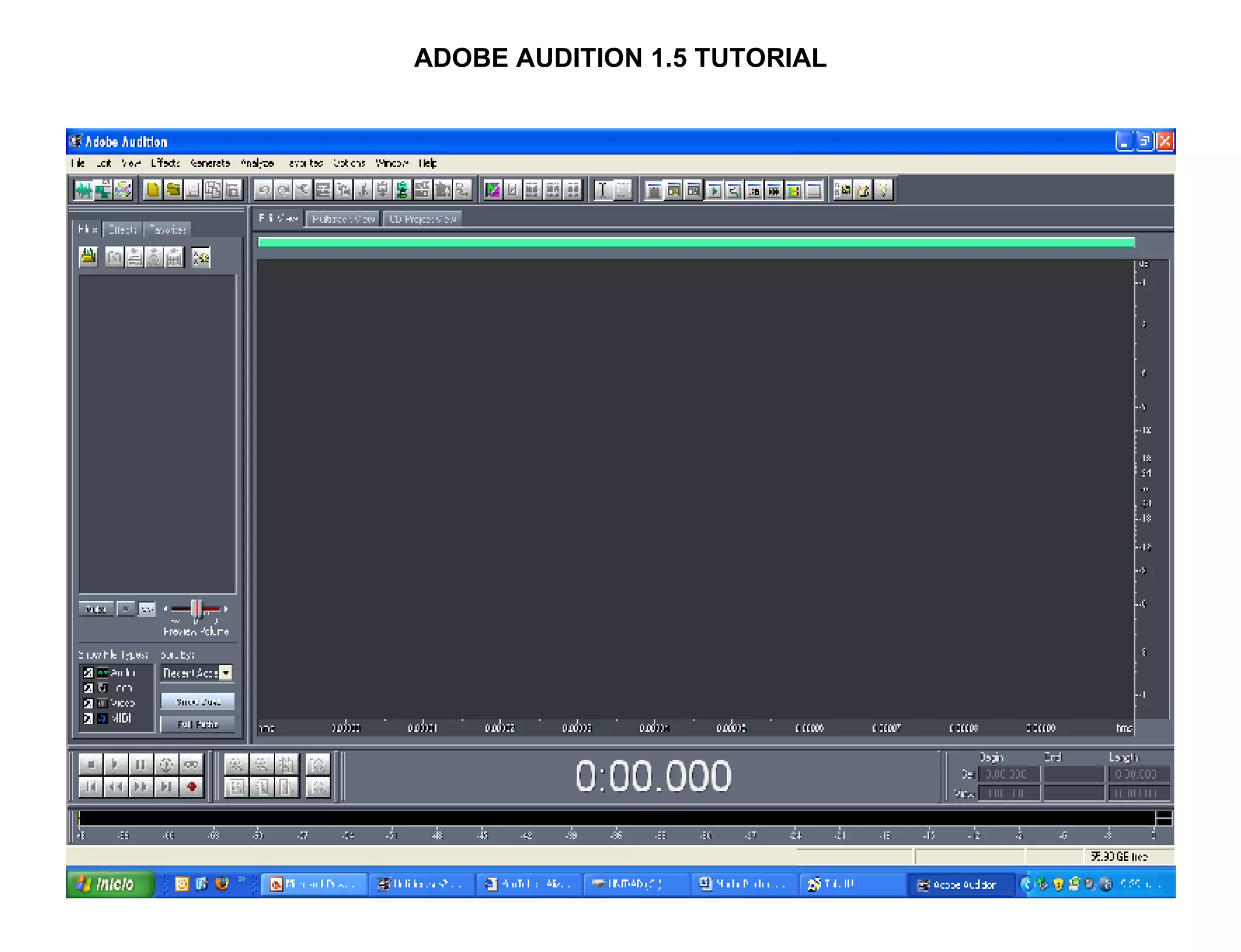Open the Generate menu

click(x=210, y=163)
